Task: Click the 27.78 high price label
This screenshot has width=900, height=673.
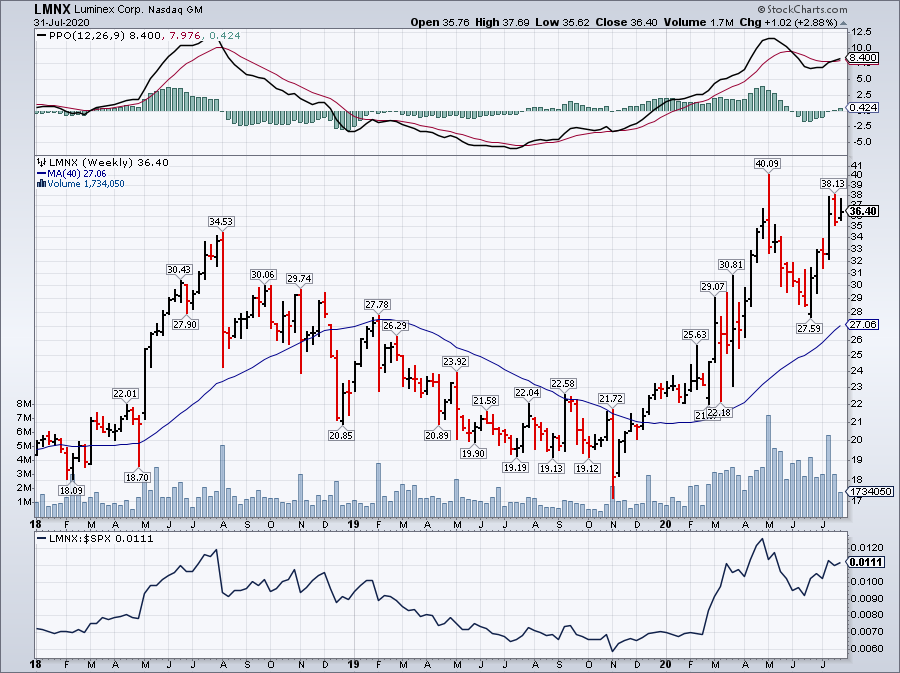Action: 377,305
